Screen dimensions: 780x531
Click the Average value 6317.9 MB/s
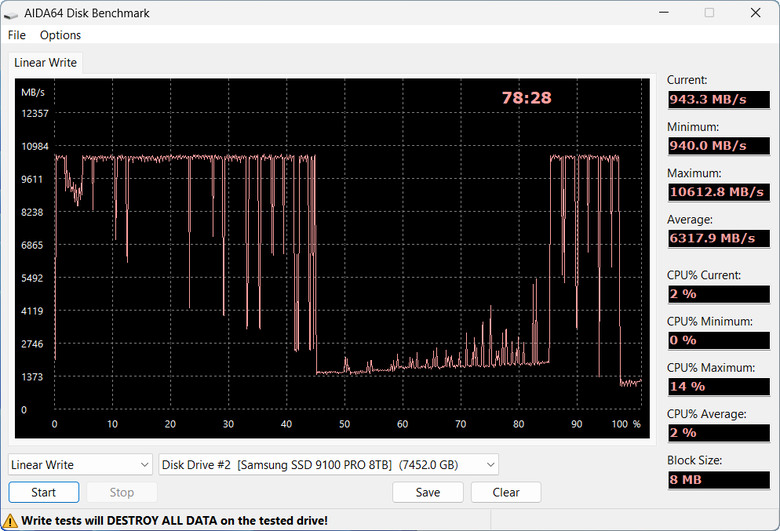coord(719,238)
